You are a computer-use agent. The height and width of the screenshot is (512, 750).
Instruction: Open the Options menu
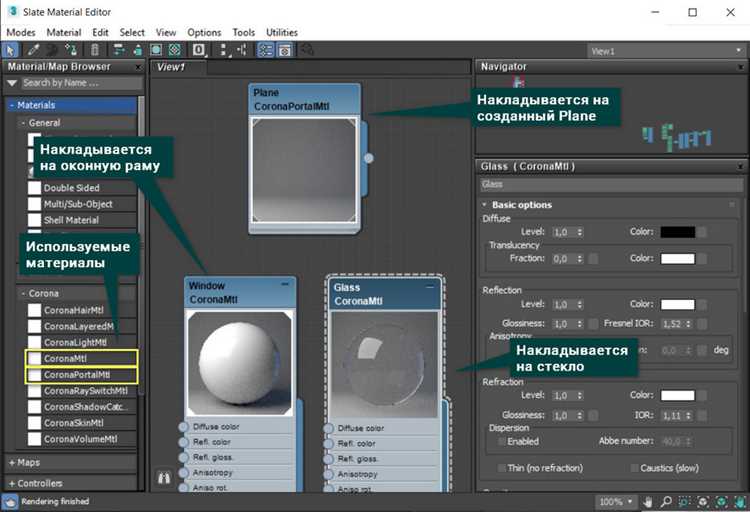204,33
